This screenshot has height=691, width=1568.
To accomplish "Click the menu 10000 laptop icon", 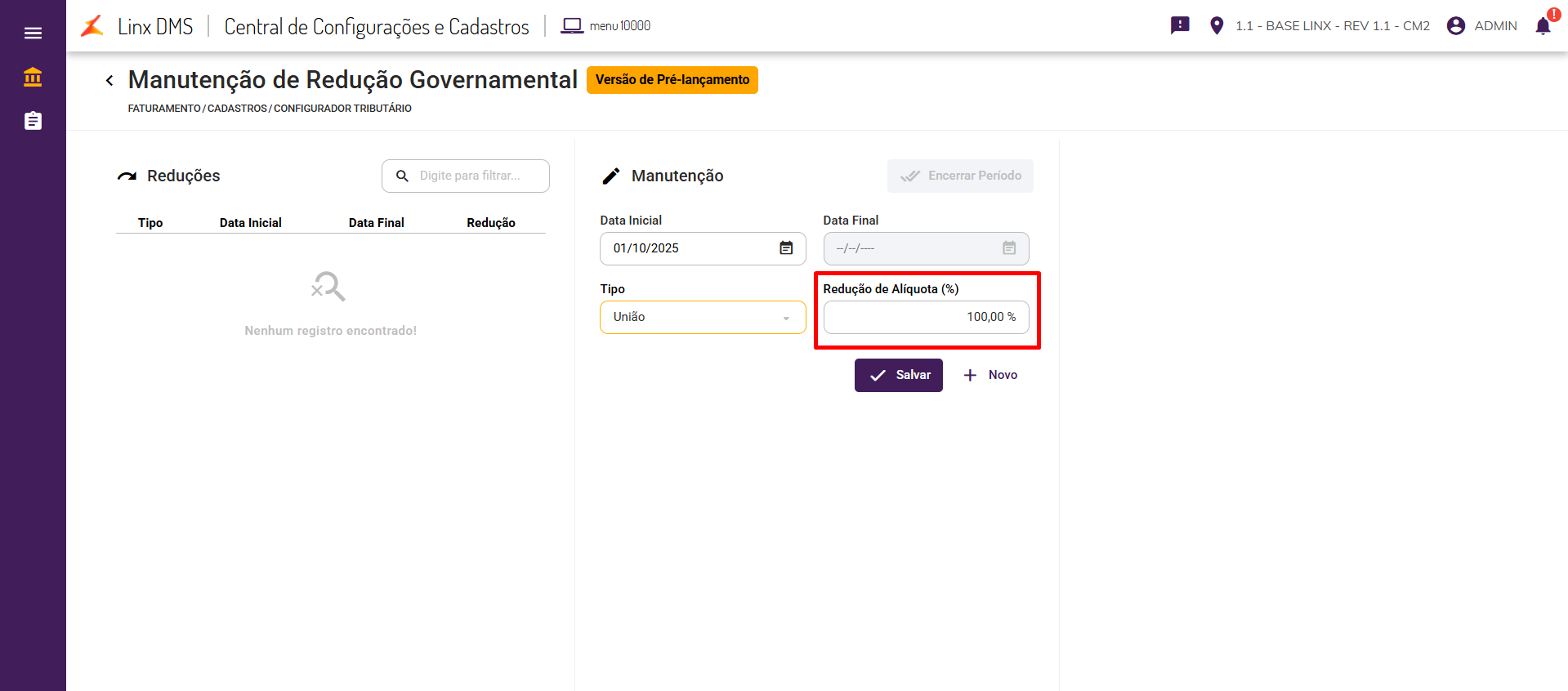I will (572, 26).
